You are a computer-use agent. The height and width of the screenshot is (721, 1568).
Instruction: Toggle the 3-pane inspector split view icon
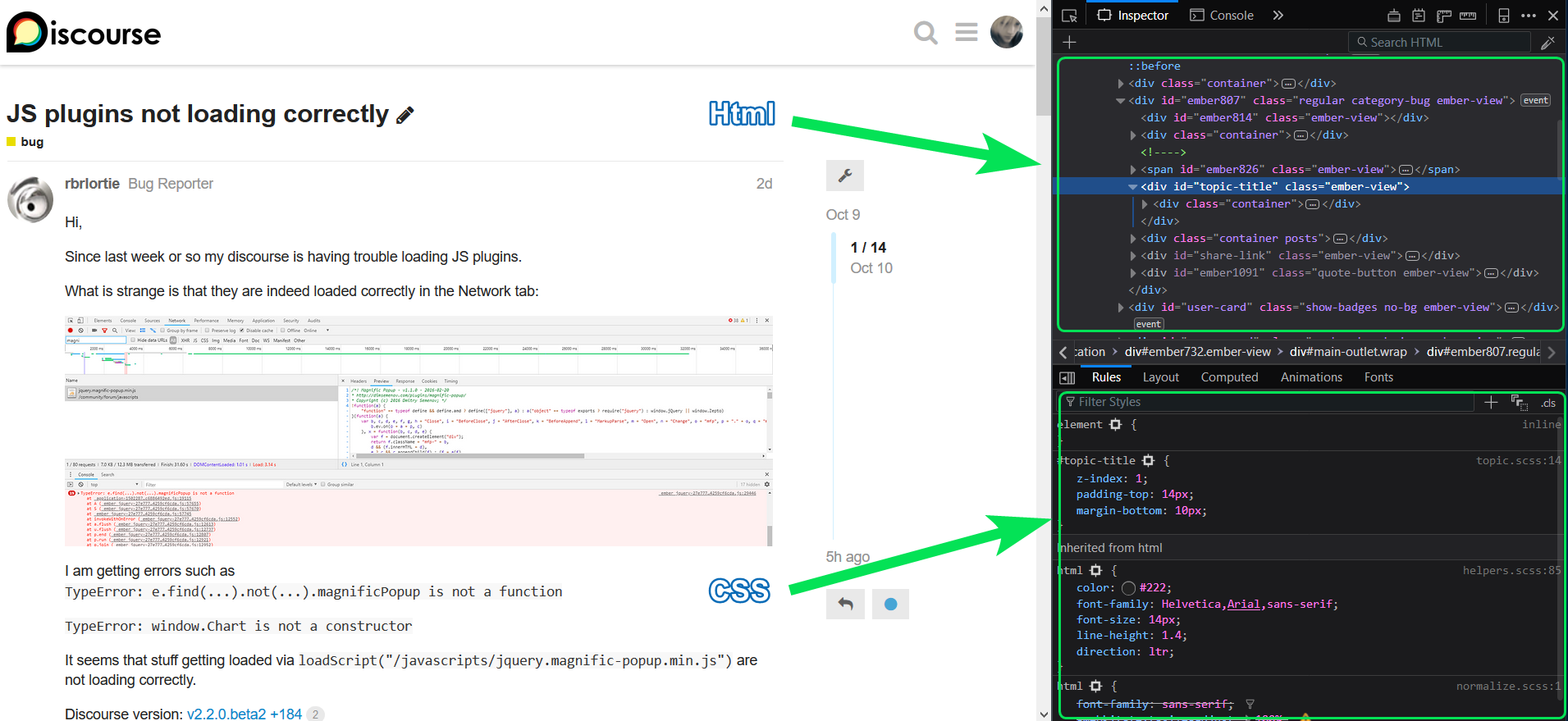[1067, 378]
